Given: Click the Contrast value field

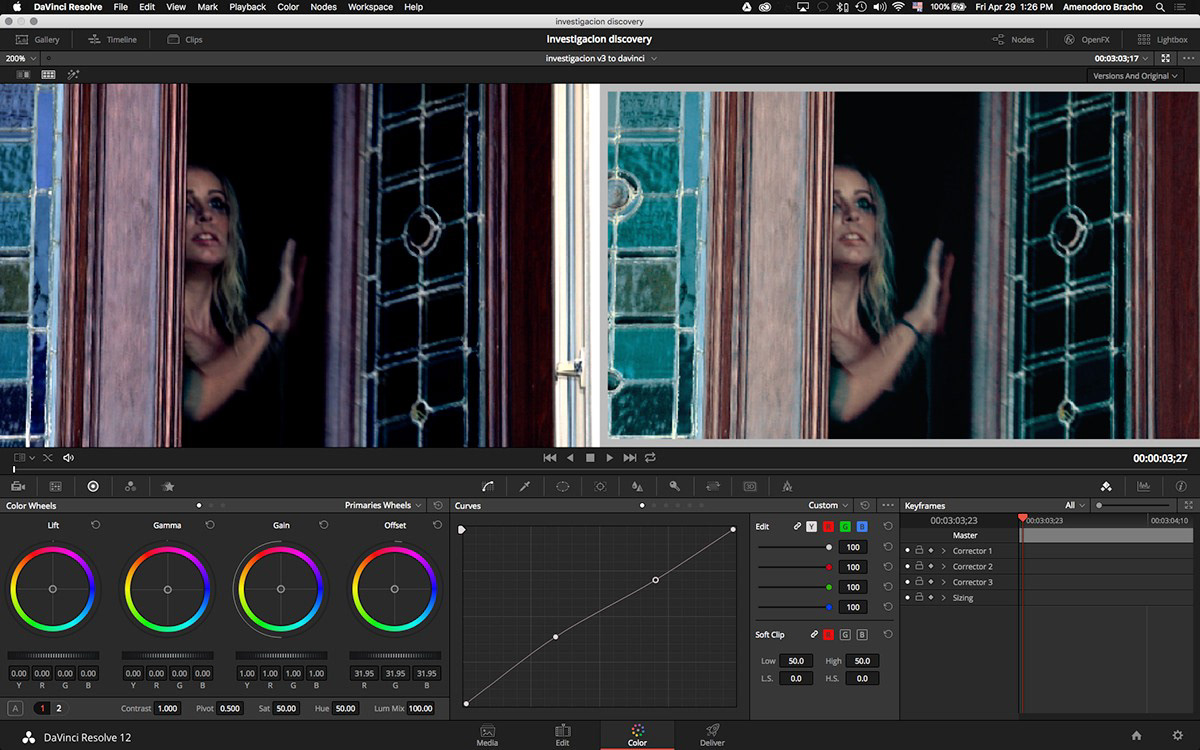Looking at the screenshot, I should pos(167,708).
